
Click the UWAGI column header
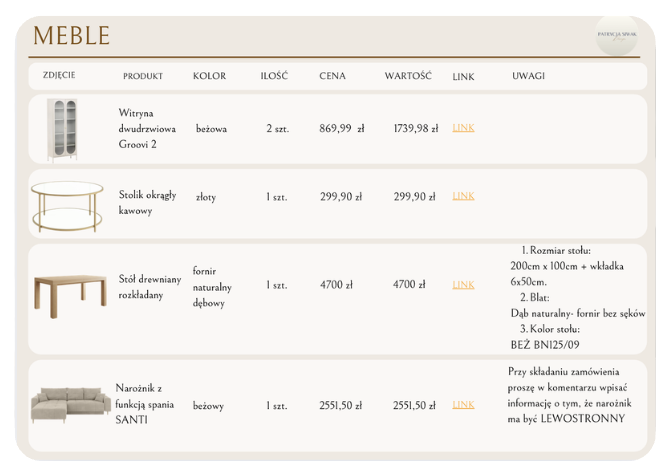(528, 76)
